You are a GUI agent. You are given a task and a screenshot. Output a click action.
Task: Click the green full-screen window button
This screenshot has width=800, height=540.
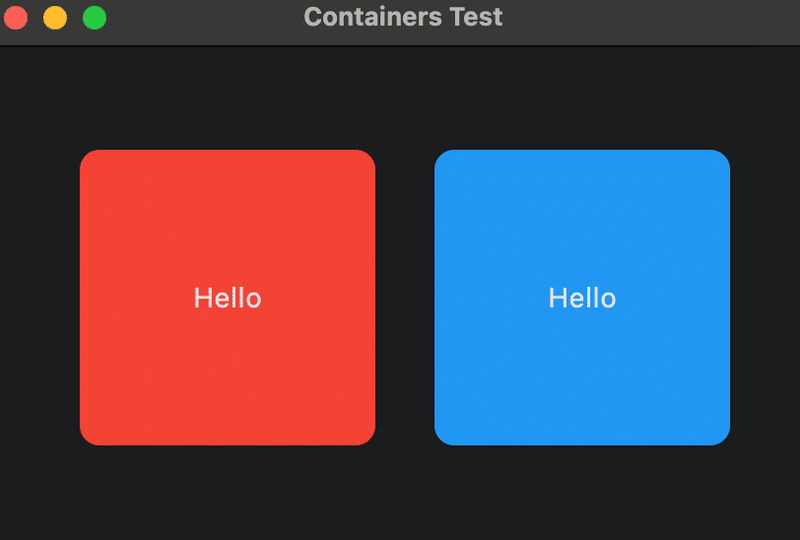coord(94,17)
